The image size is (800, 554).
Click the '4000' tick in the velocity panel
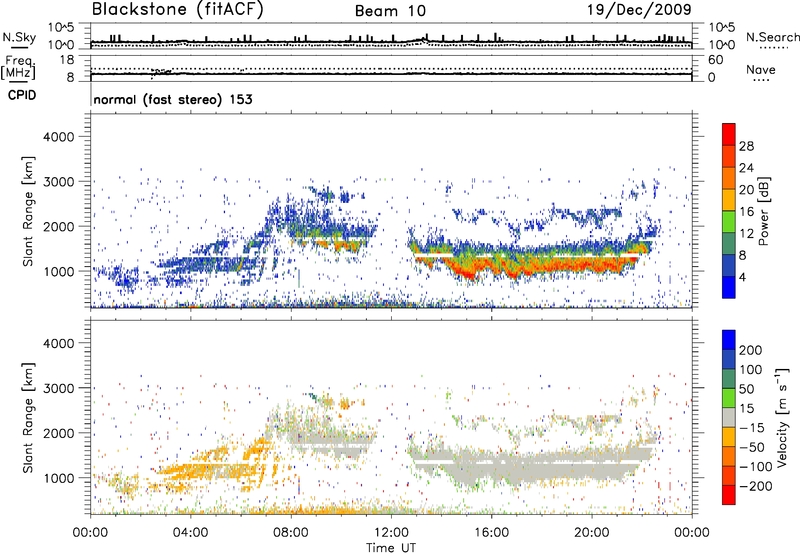58,343
